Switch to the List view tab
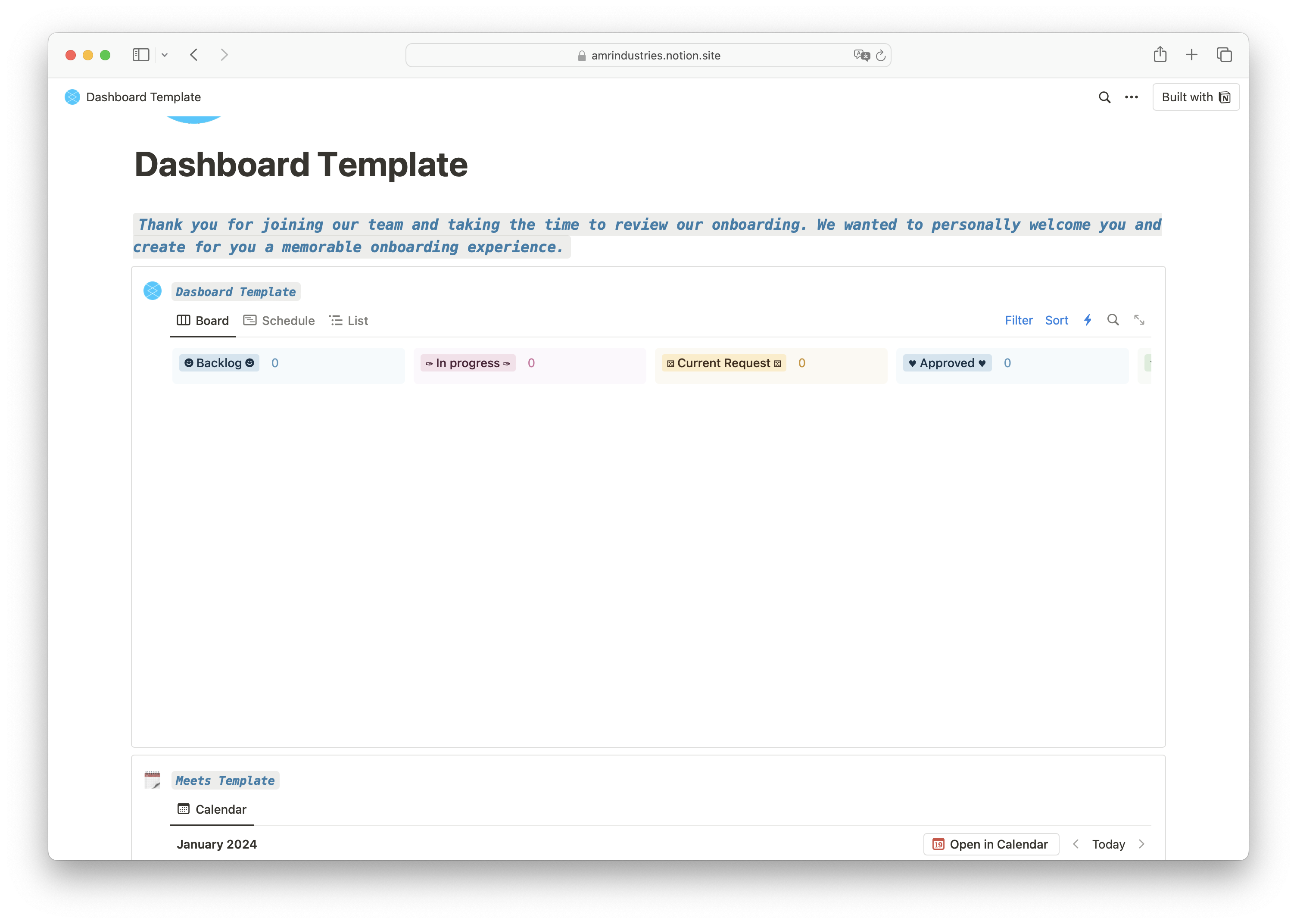This screenshot has width=1297, height=924. pos(349,321)
